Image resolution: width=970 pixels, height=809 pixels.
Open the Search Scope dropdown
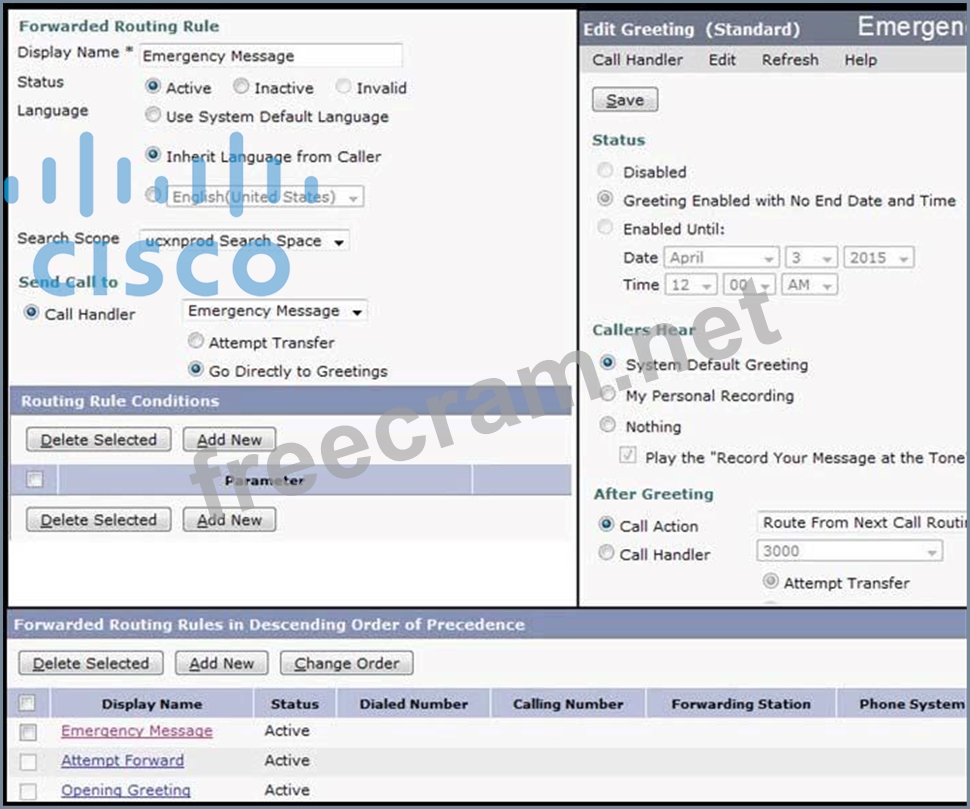pyautogui.click(x=244, y=241)
